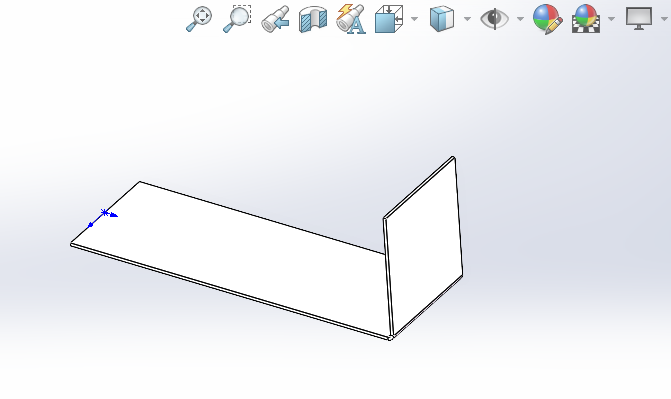Toggle the Hide/Show Items eye icon
This screenshot has height=399, width=671.
pyautogui.click(x=494, y=19)
